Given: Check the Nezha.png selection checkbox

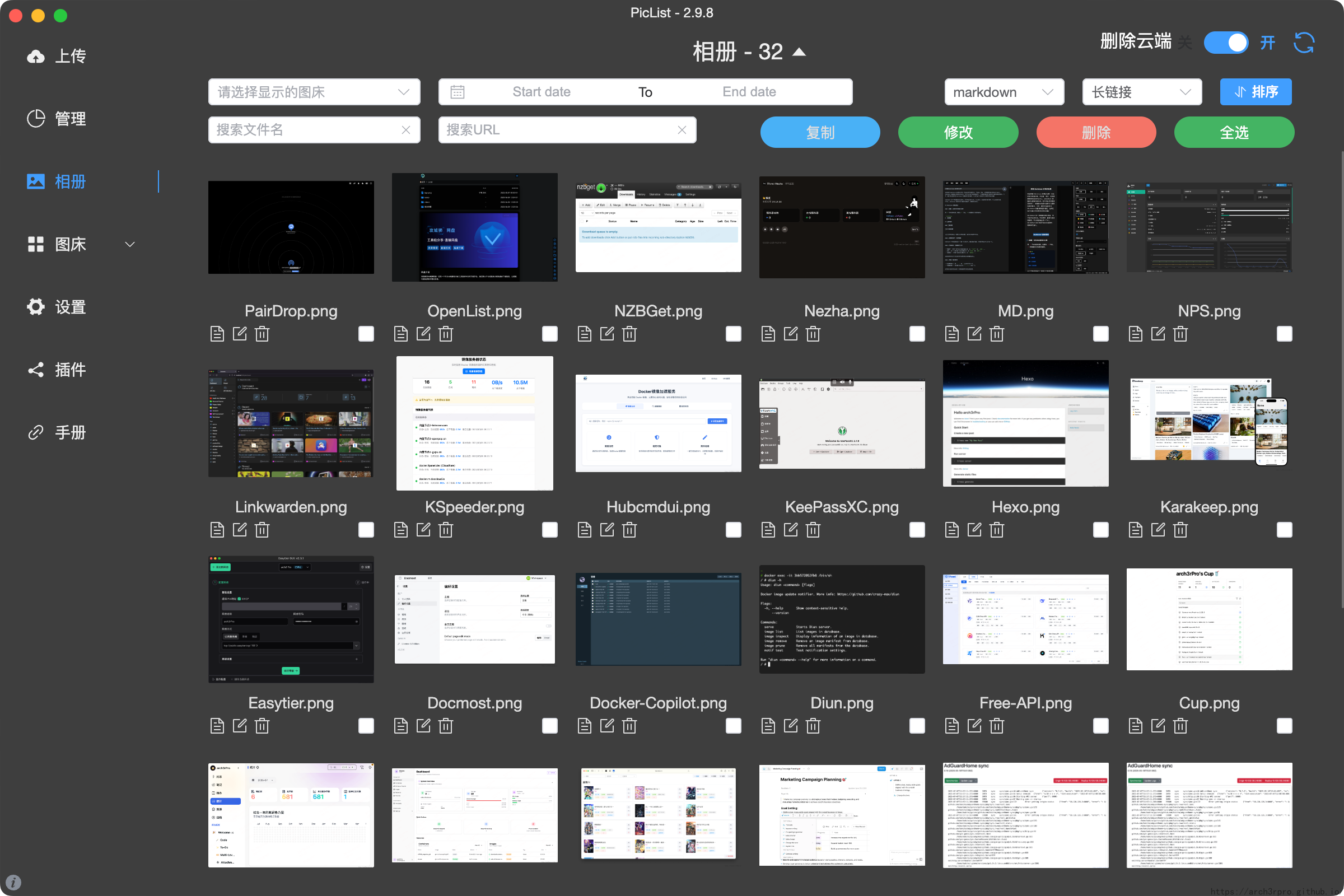Looking at the screenshot, I should (917, 334).
